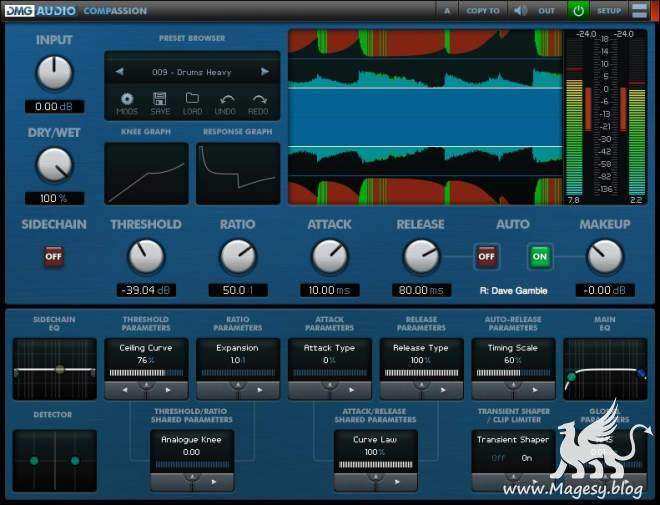This screenshot has height=505, width=660.
Task: Select the 009 - Drums Heavy preset name
Action: click(x=192, y=72)
